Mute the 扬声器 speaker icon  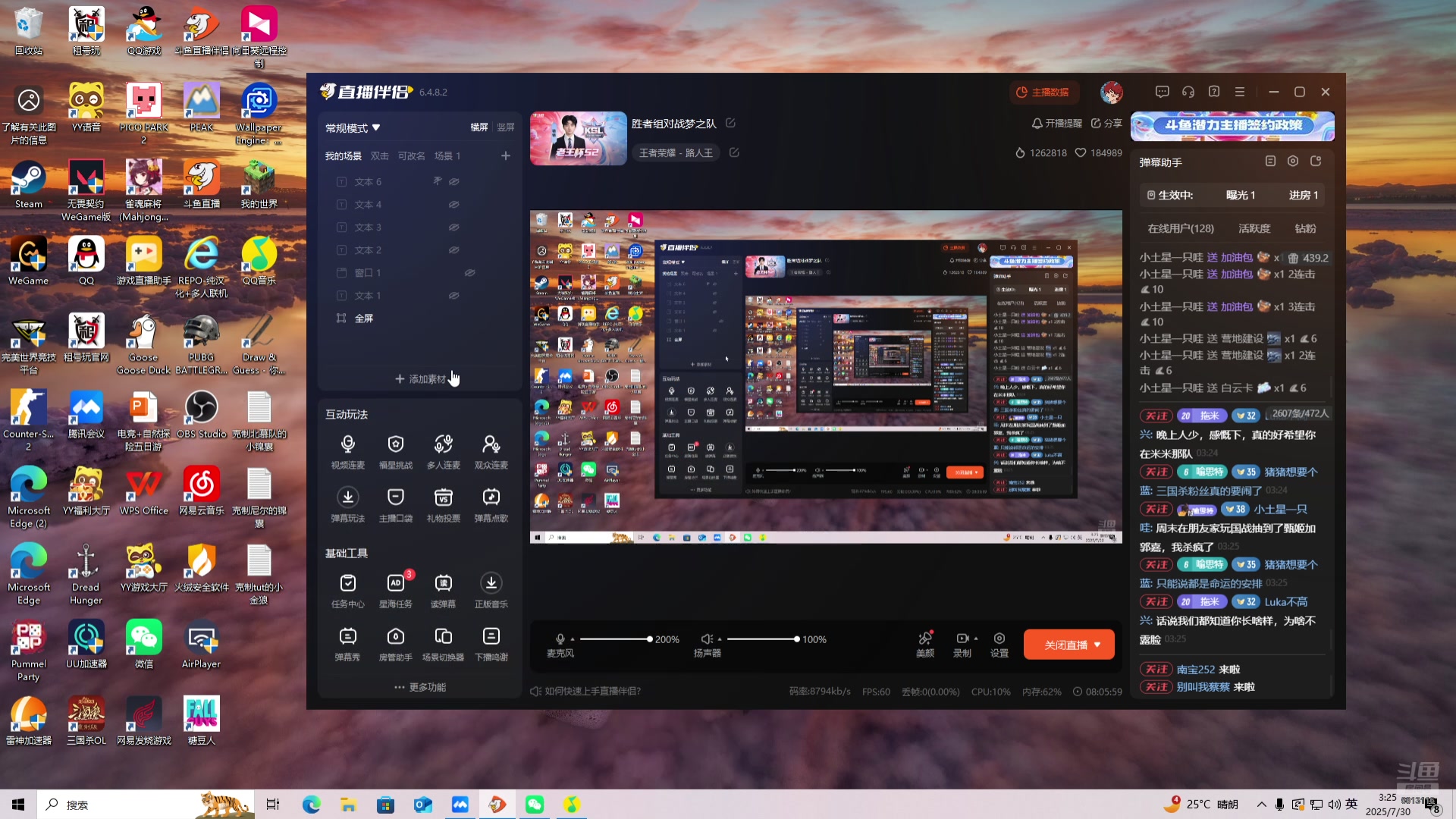pos(706,639)
